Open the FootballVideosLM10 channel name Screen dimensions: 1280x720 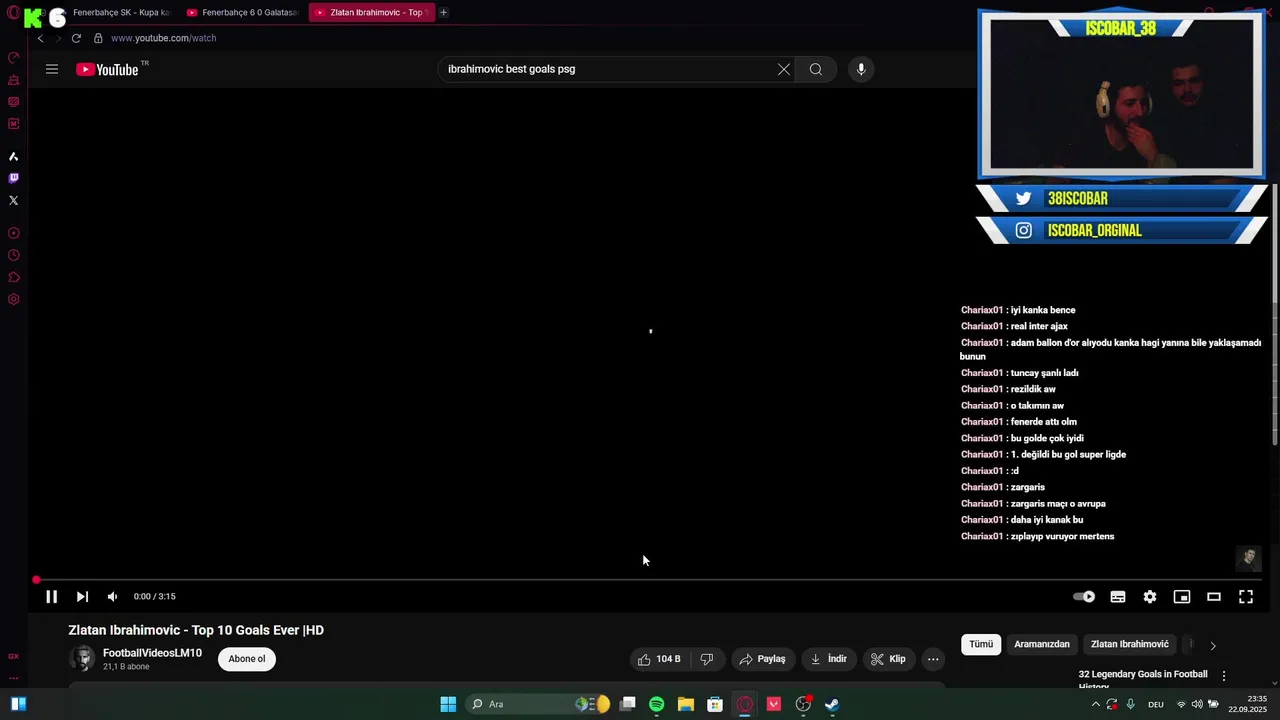(x=152, y=653)
